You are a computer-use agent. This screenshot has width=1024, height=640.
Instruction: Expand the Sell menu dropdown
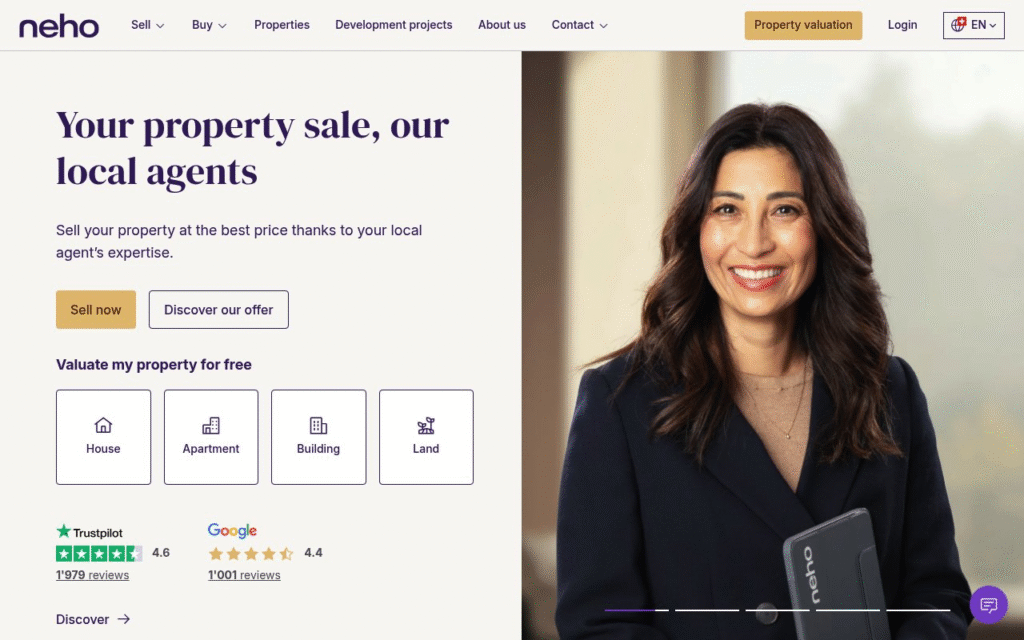pos(148,25)
